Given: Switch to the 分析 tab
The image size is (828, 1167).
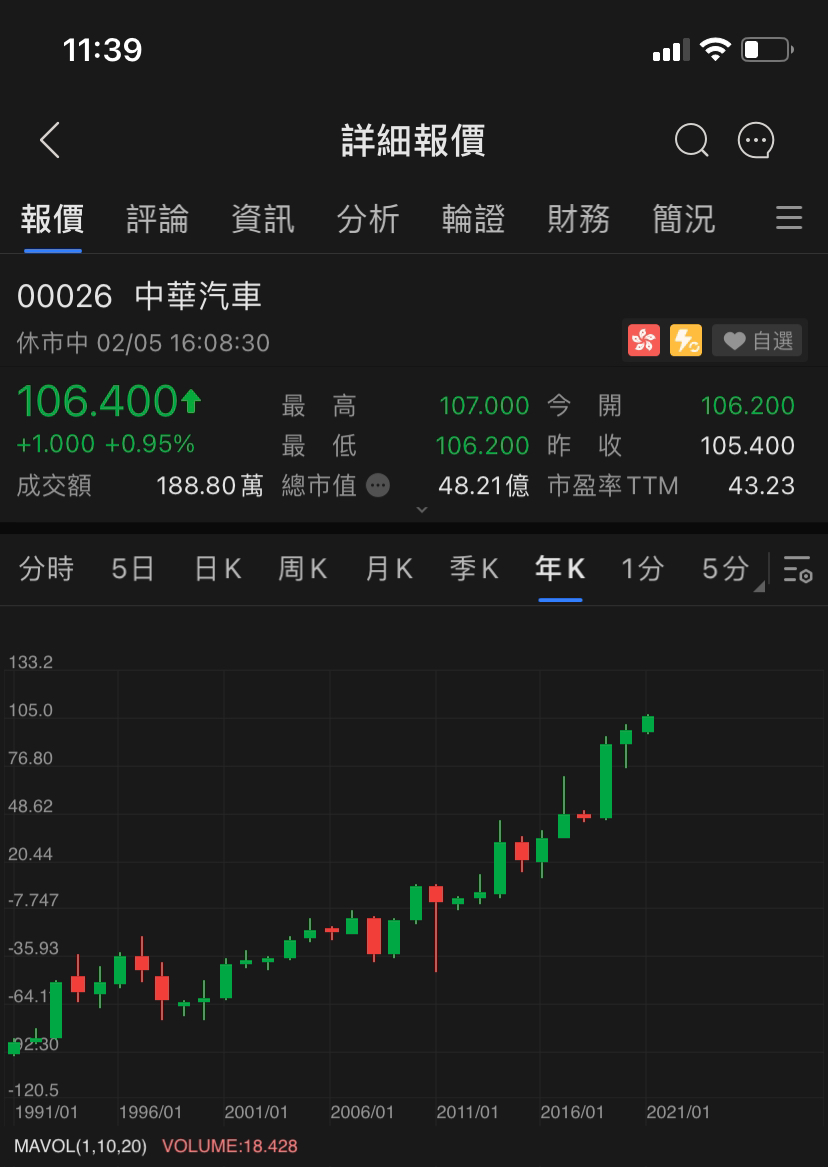Looking at the screenshot, I should click(x=368, y=219).
